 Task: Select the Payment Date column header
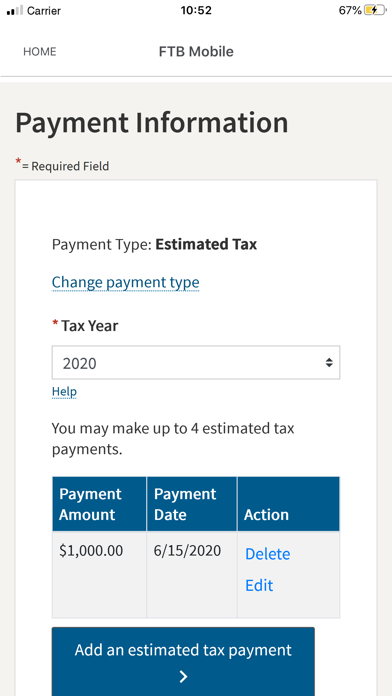coord(192,504)
